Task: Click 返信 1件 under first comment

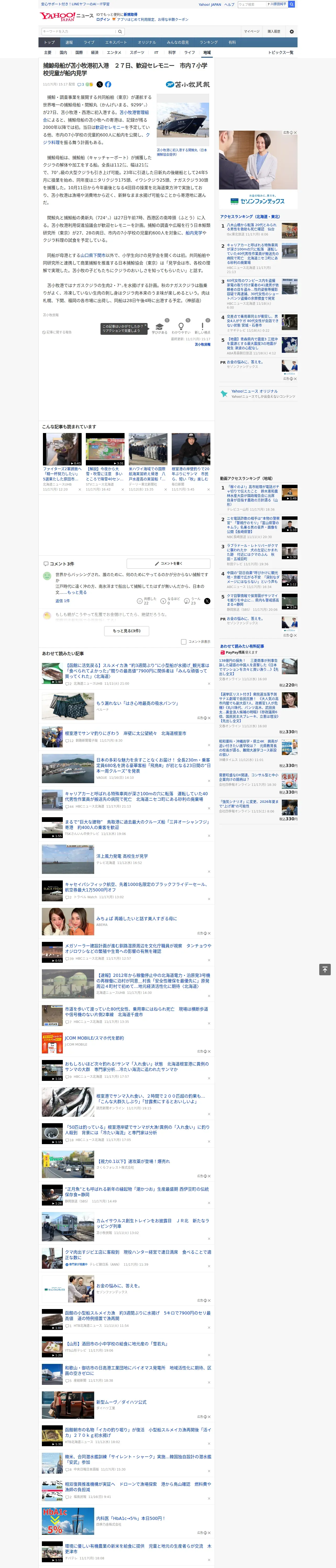Action: [62, 601]
